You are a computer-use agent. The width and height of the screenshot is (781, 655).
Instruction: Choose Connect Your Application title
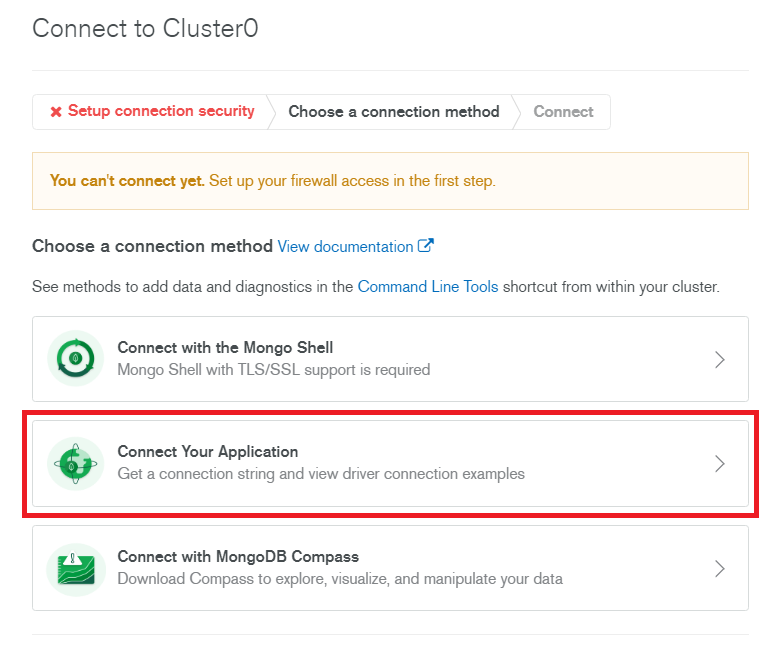[208, 452]
